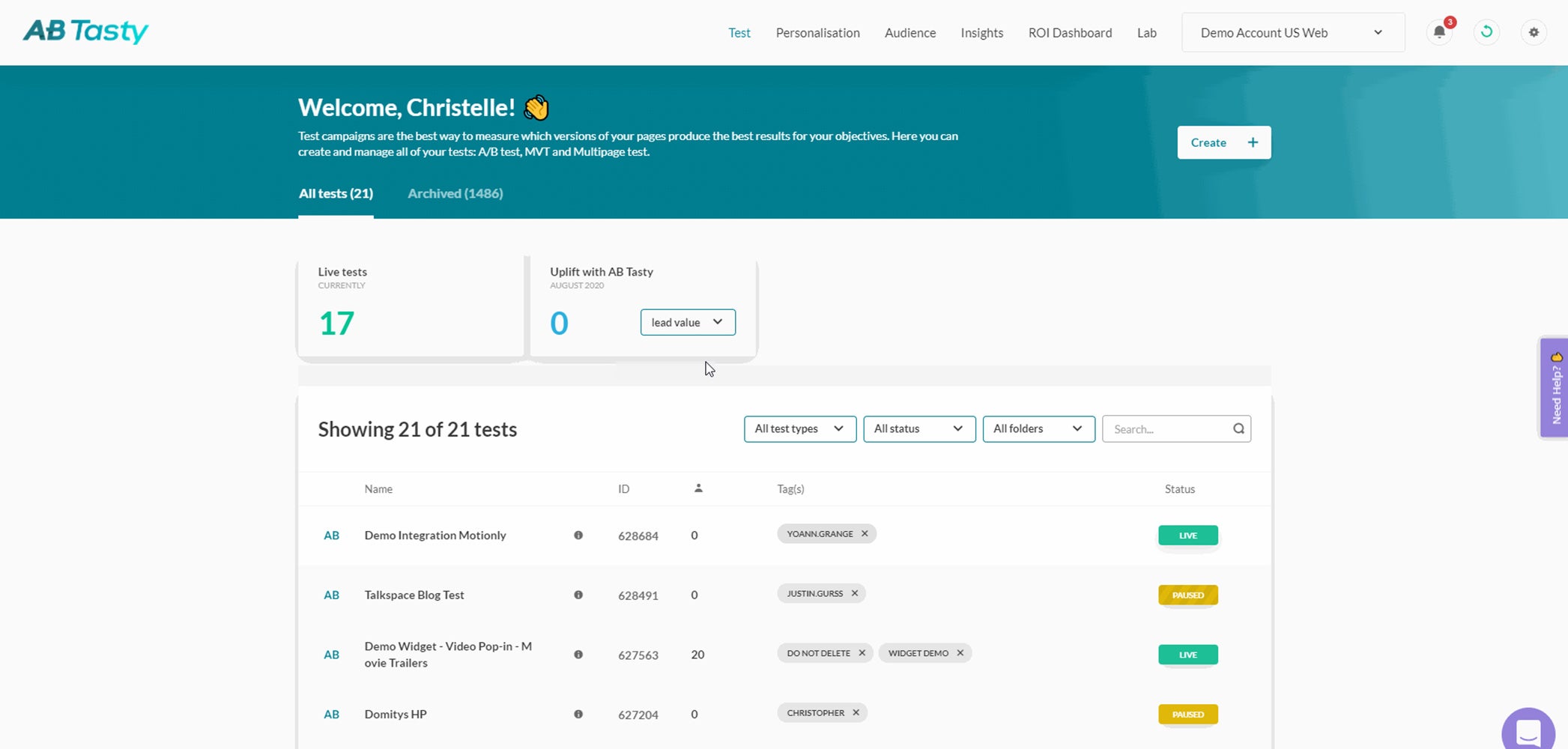Click the ID column header

tap(624, 489)
